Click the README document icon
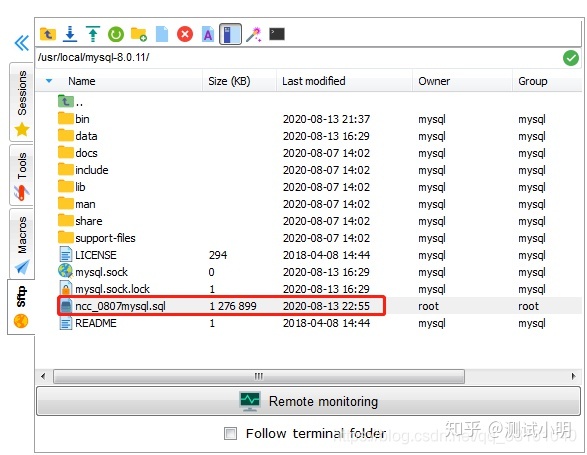The width and height of the screenshot is (587, 455). (x=66, y=323)
